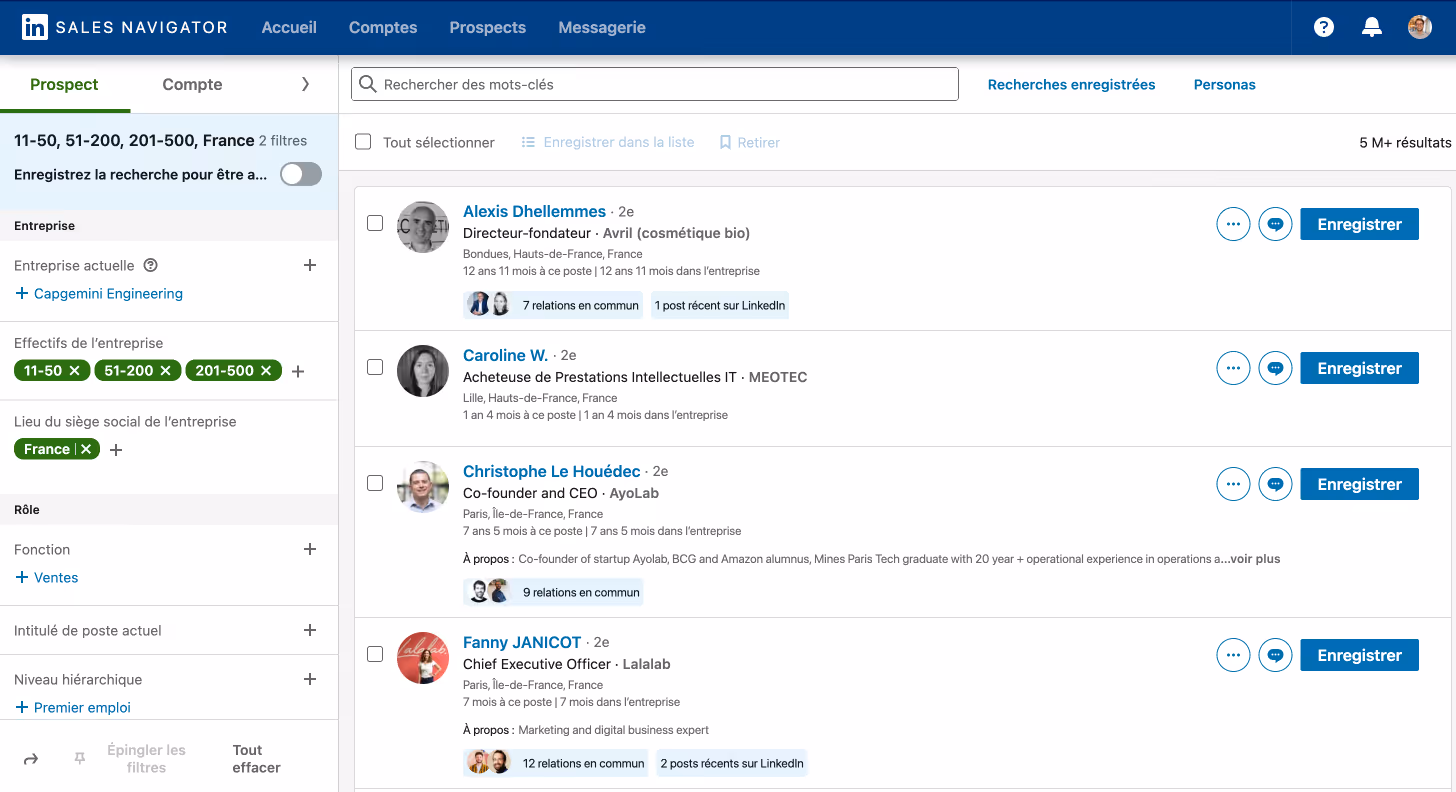Open more options for Fanny JANICOT
1456x792 pixels.
pyautogui.click(x=1233, y=655)
